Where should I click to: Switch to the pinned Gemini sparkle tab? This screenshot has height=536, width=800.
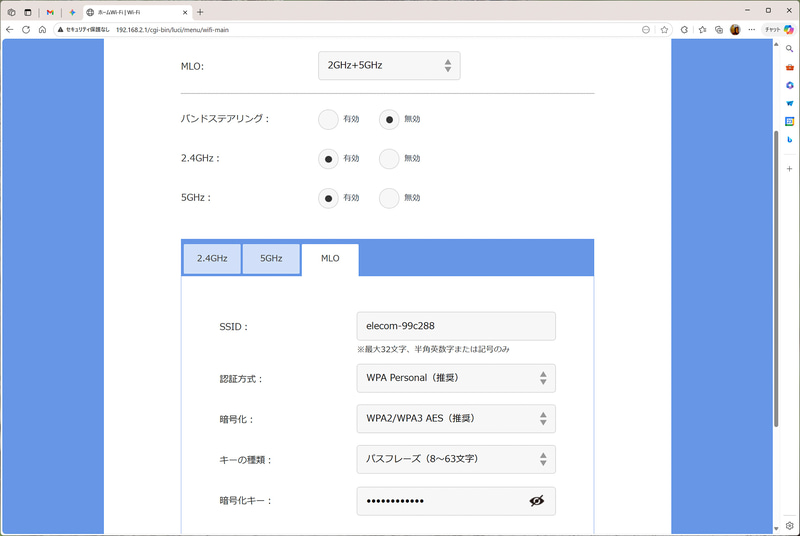point(72,12)
